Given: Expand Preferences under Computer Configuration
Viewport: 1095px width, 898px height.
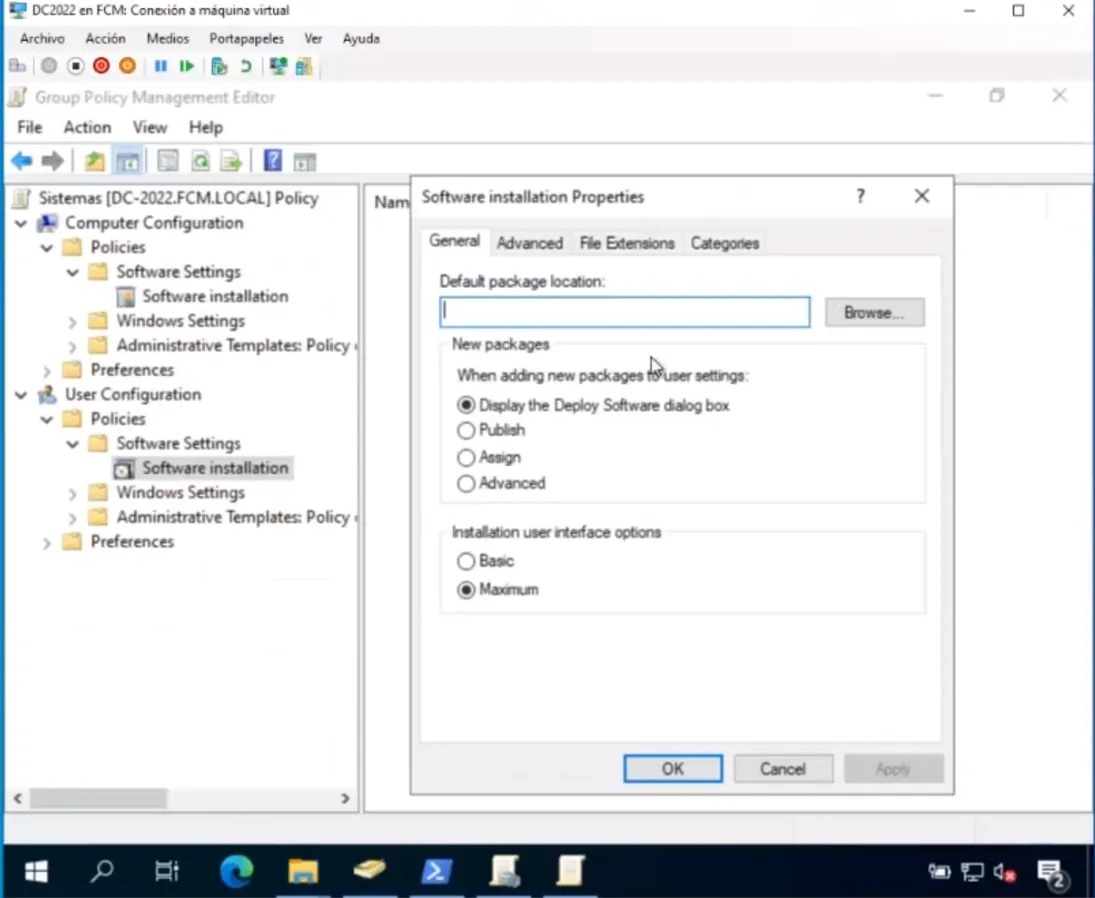Looking at the screenshot, I should pos(47,371).
